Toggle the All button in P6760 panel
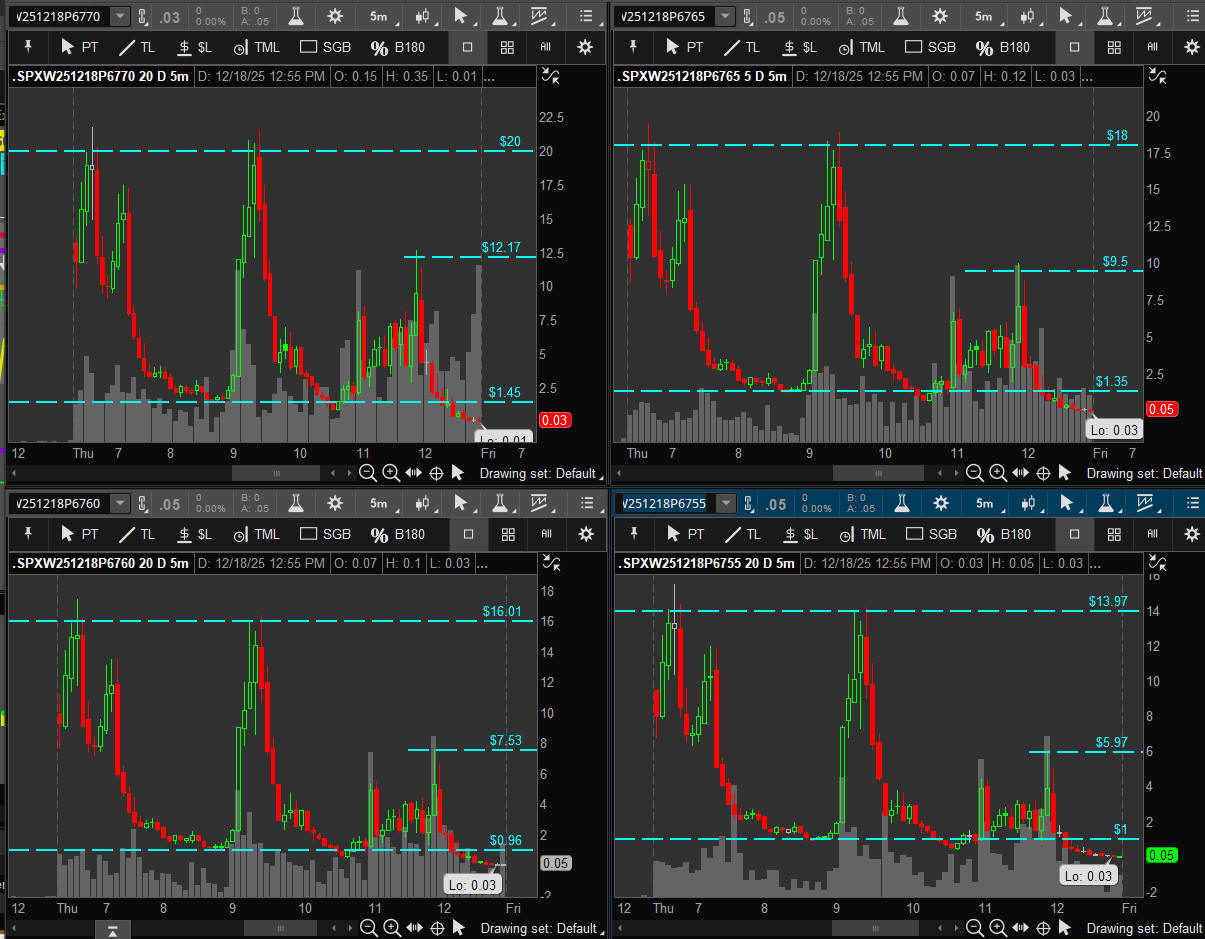Screen dimensions: 1205x939 click(546, 534)
